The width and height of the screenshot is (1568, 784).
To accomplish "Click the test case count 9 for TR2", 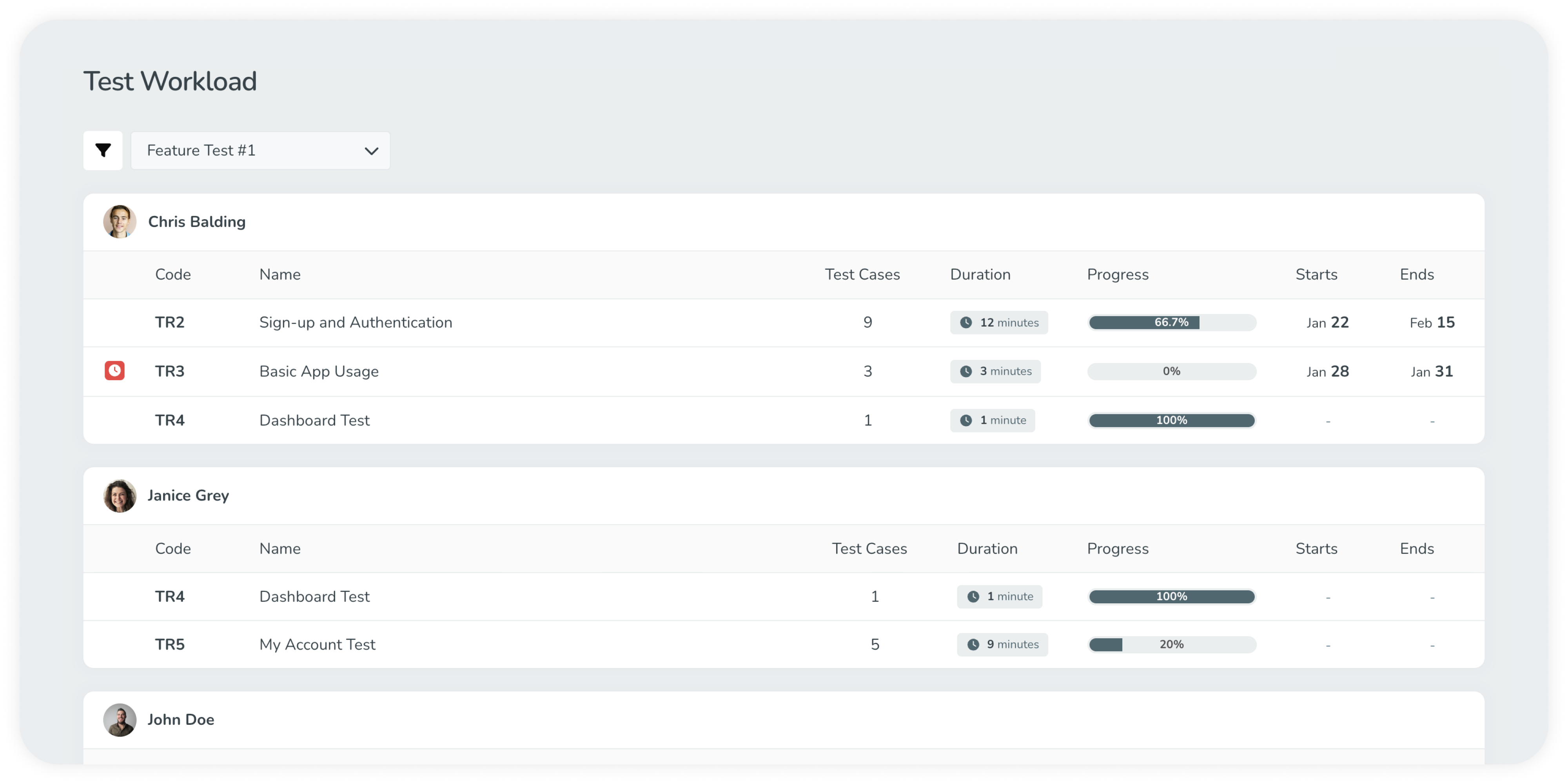I will (868, 323).
